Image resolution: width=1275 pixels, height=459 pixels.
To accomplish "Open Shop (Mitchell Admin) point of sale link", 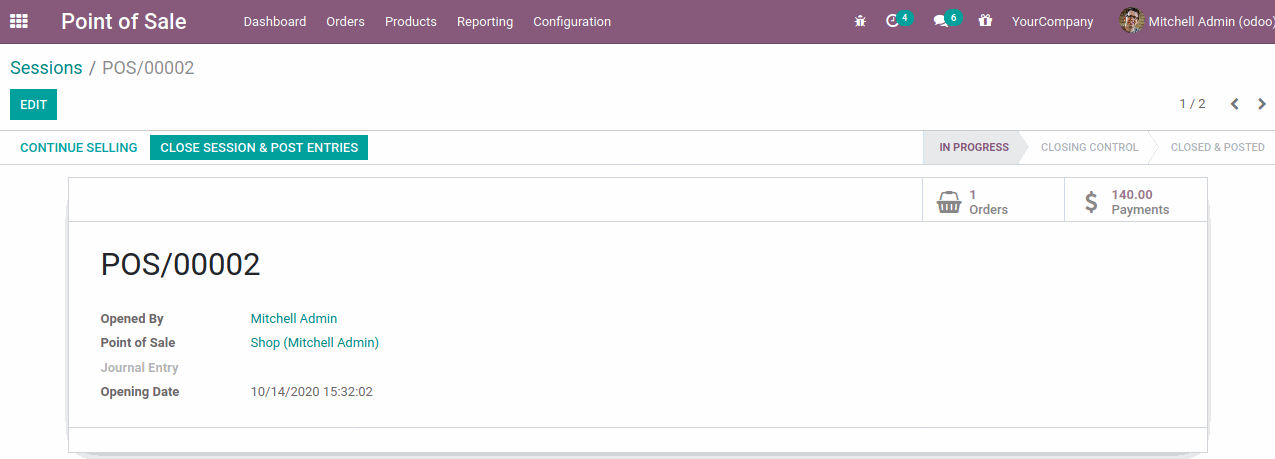I will [314, 343].
